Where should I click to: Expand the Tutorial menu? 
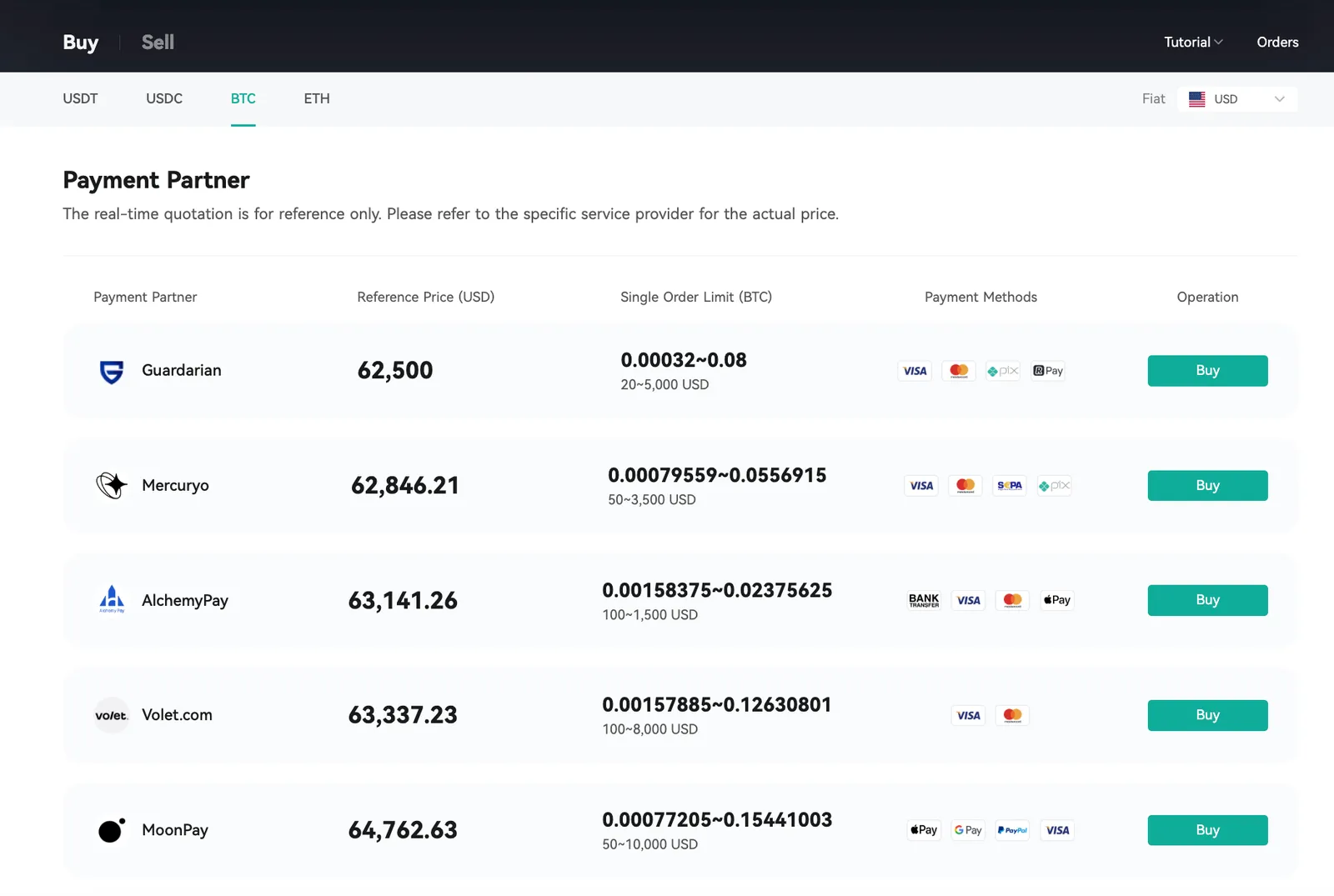(x=1193, y=42)
